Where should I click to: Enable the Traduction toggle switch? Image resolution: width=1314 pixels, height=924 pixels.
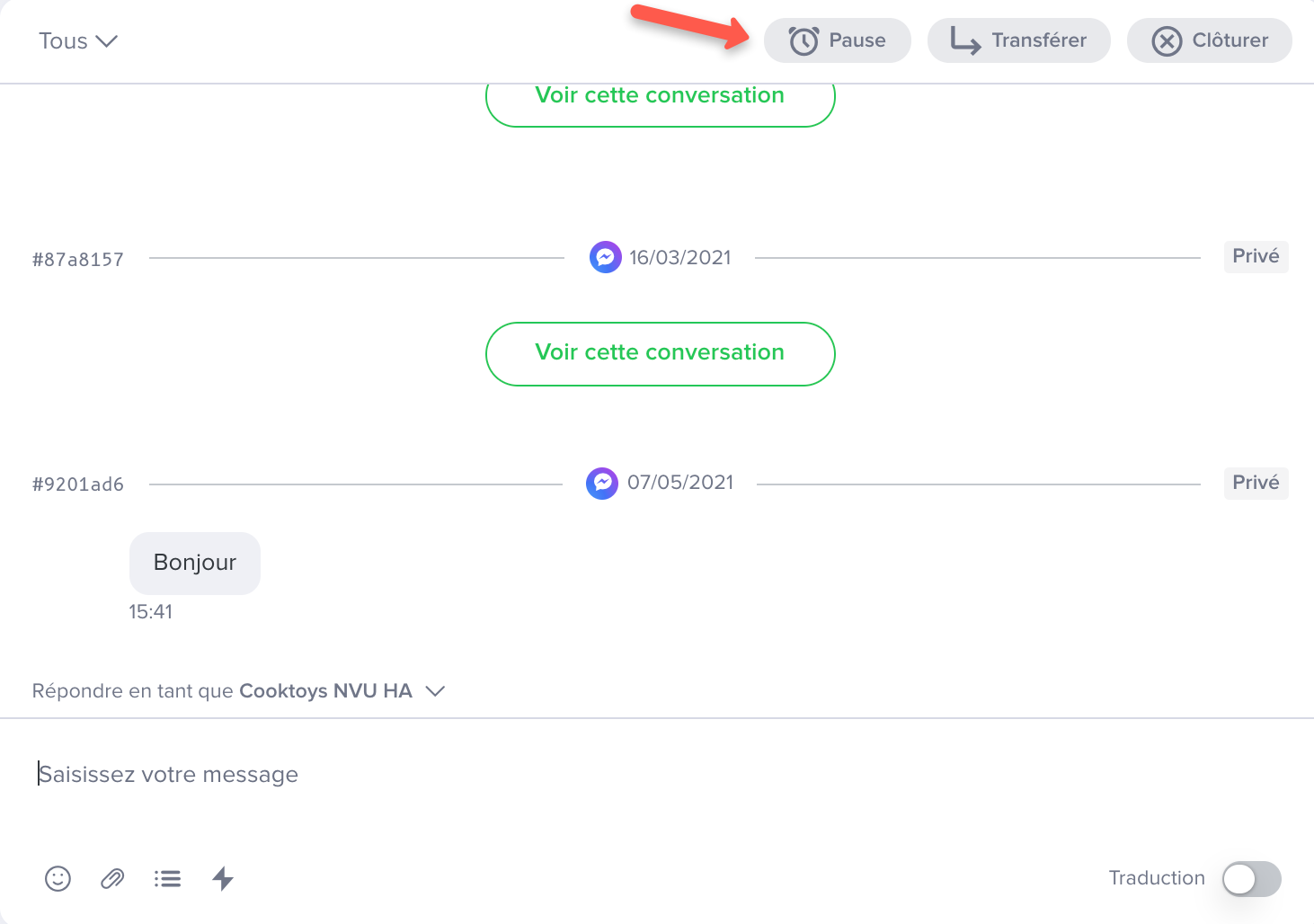click(x=1251, y=878)
